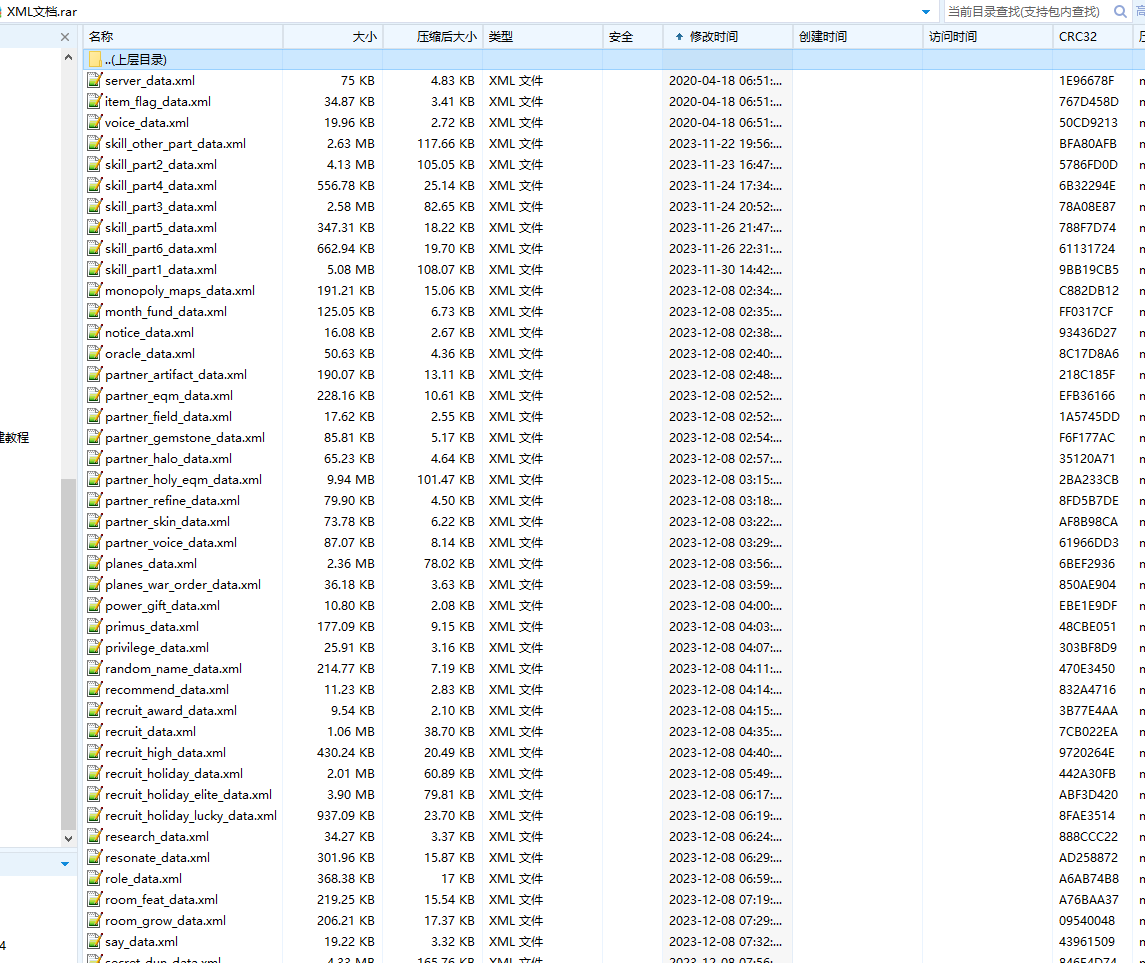This screenshot has width=1145, height=963.
Task: Click CRC32 value 1E96678F
Action: [1087, 80]
